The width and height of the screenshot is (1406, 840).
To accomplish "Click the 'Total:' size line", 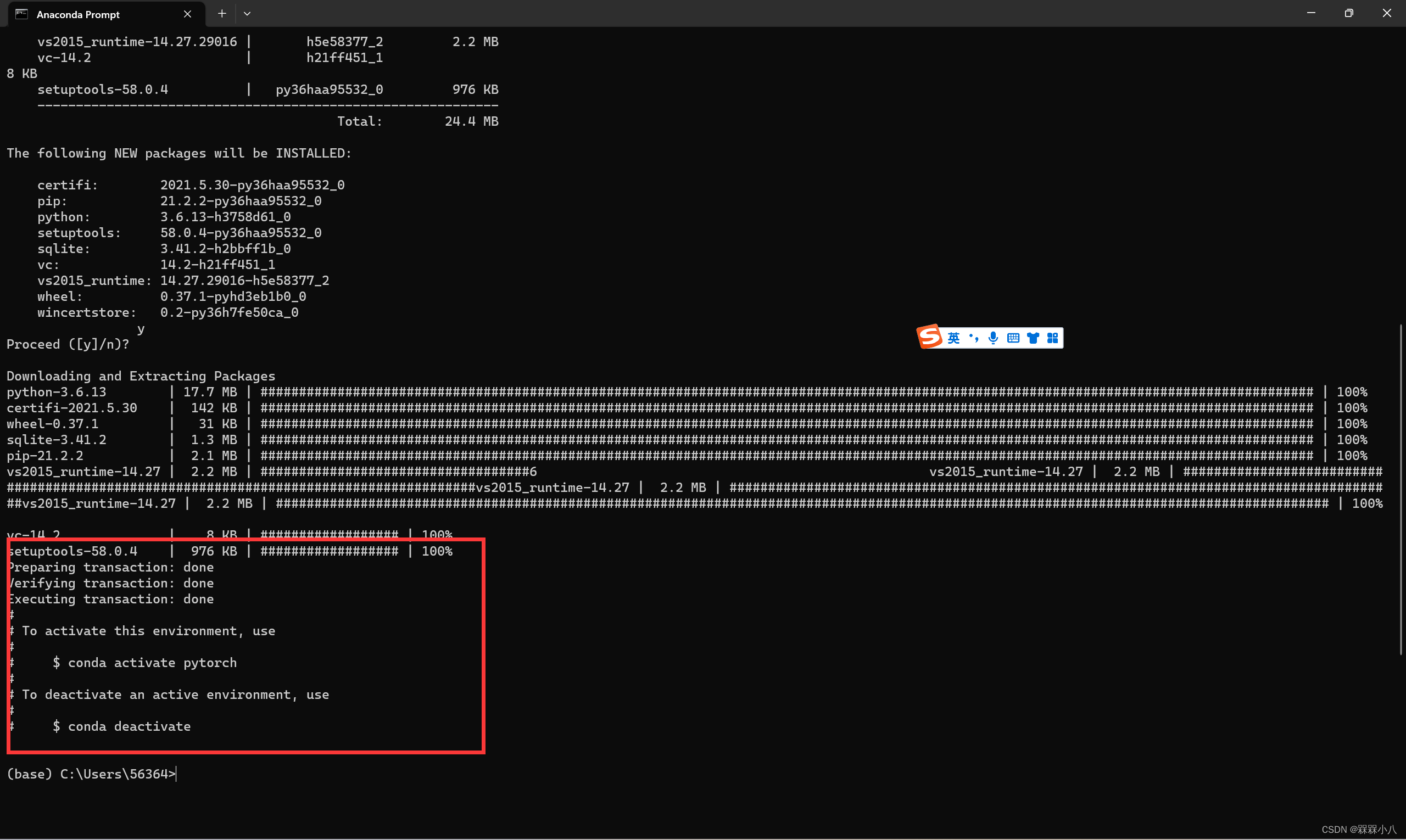I will [x=418, y=121].
